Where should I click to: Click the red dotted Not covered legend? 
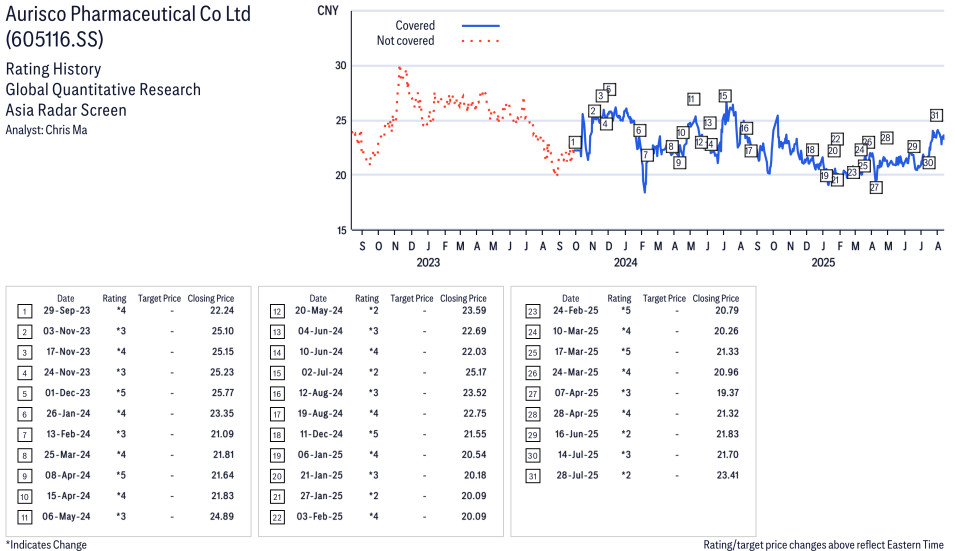tap(481, 41)
